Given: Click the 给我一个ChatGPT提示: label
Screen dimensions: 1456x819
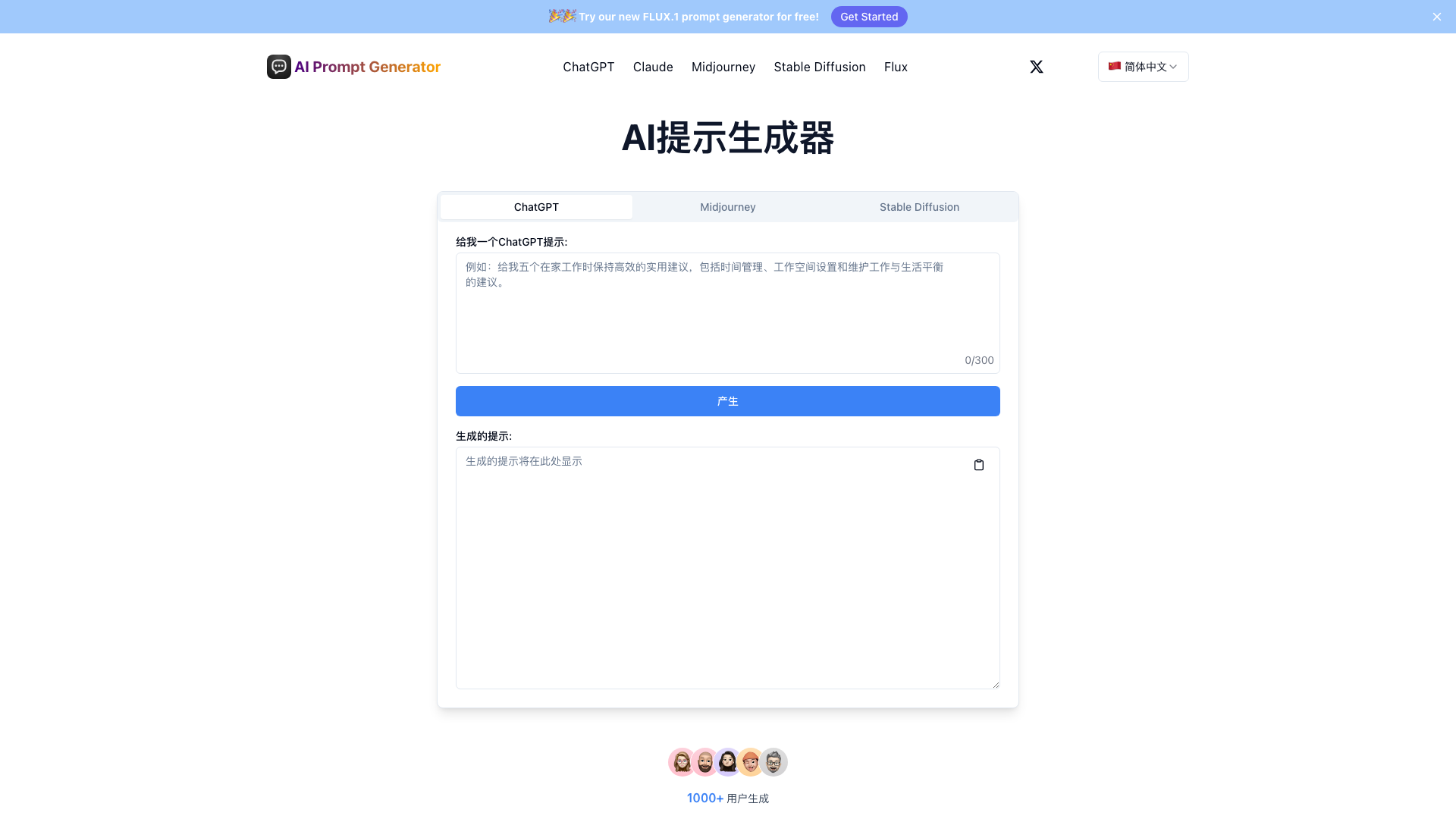Looking at the screenshot, I should (x=511, y=242).
